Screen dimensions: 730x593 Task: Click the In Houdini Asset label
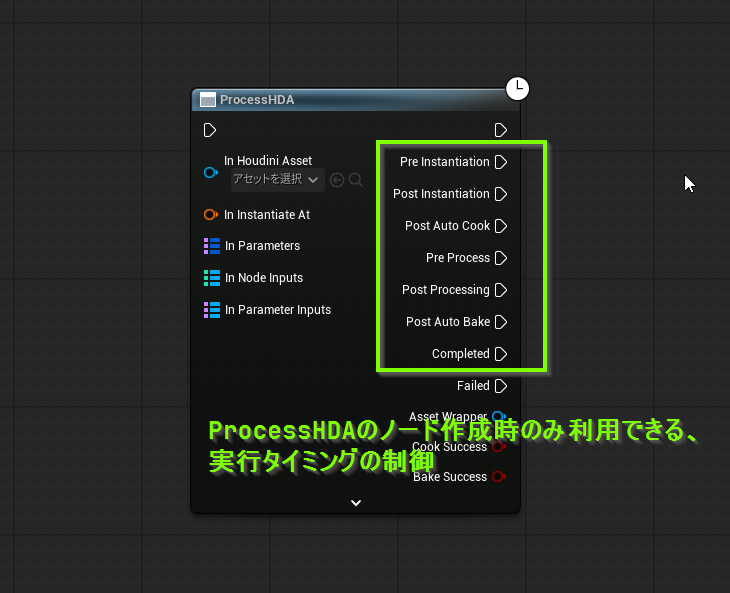[x=268, y=161]
